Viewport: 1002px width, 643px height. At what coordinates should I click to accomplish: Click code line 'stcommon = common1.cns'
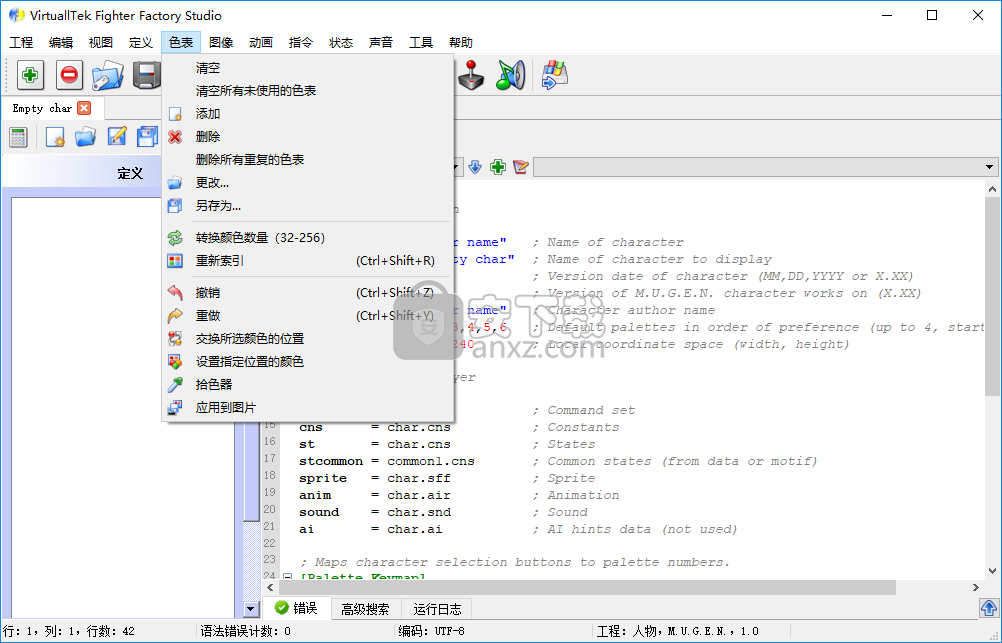click(387, 461)
